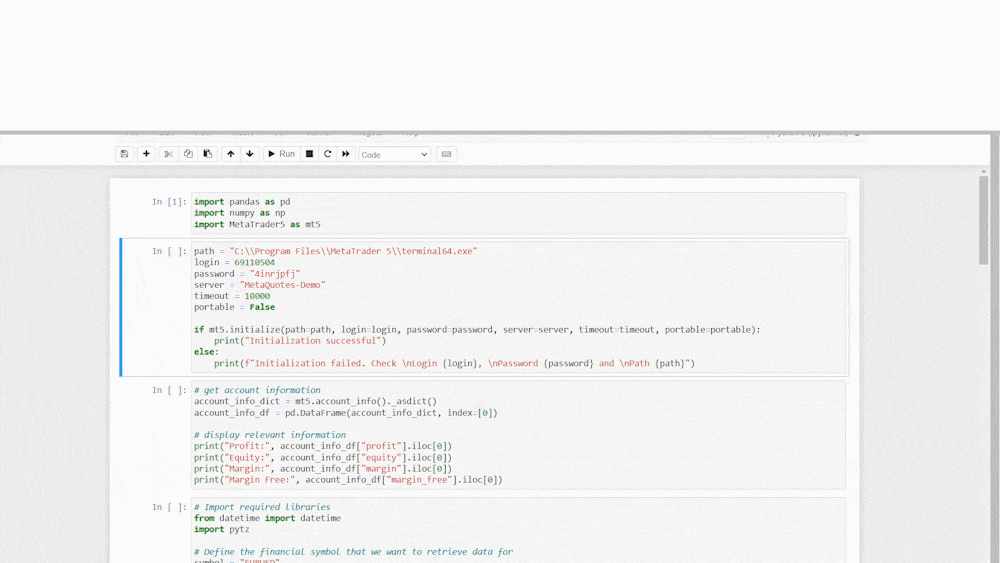This screenshot has height=563, width=1000.
Task: Click the notebook vertical scrollbar thumb
Action: pyautogui.click(x=983, y=220)
